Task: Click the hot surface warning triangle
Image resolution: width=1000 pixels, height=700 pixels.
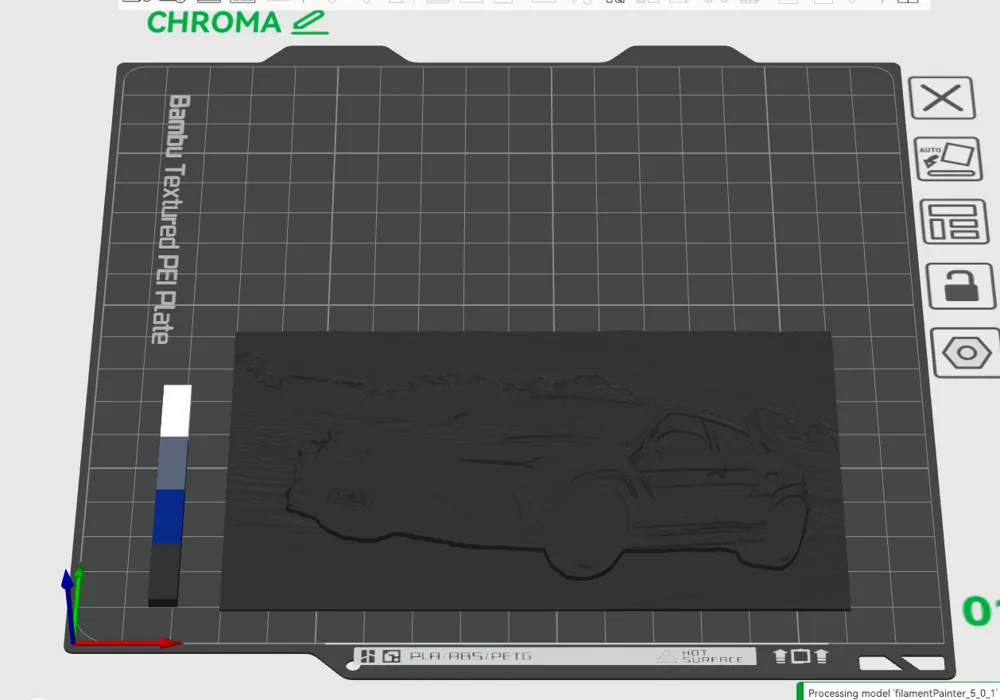Action: pos(667,657)
